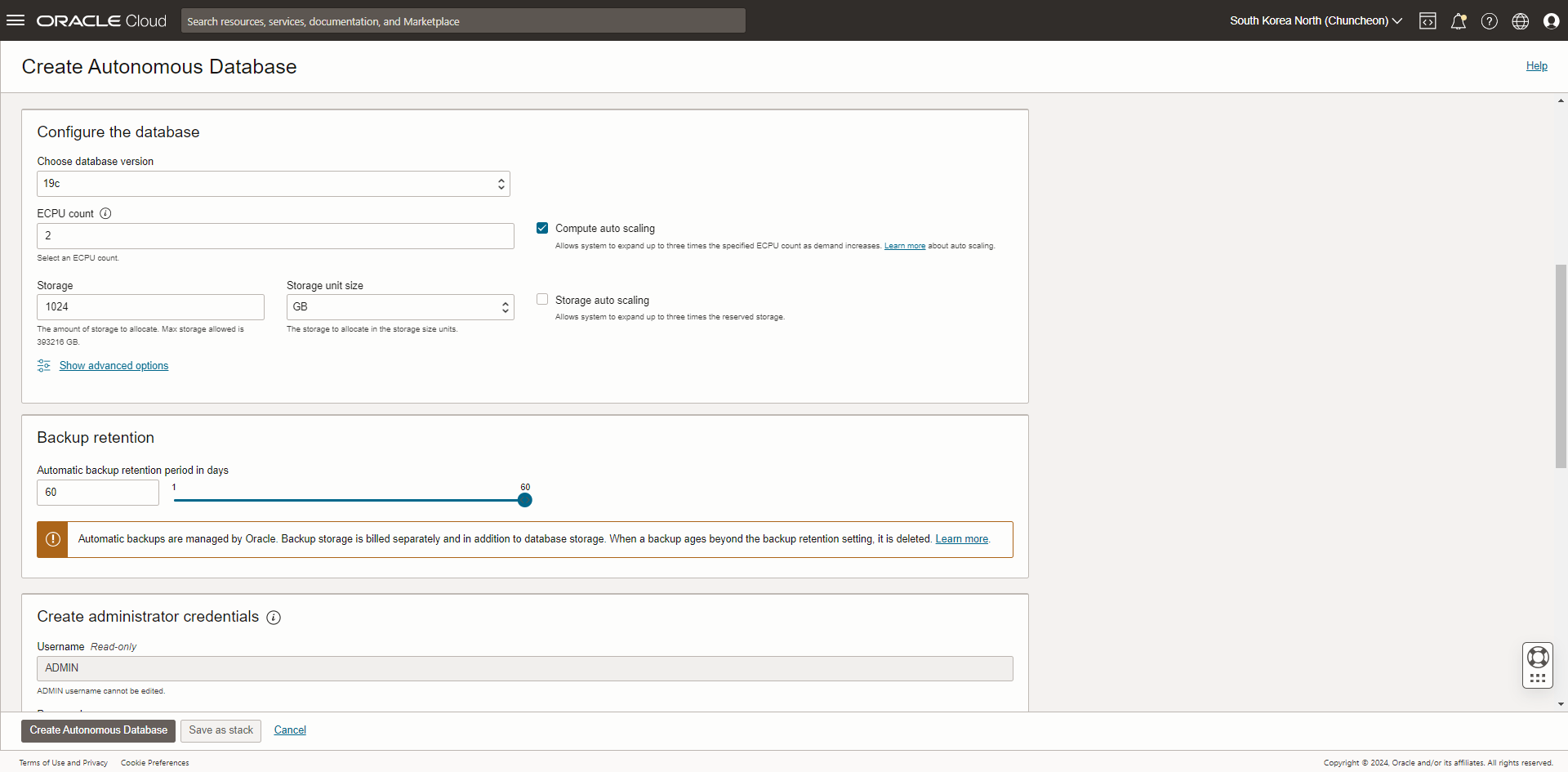Open Learn more about auto scaling

click(x=905, y=246)
